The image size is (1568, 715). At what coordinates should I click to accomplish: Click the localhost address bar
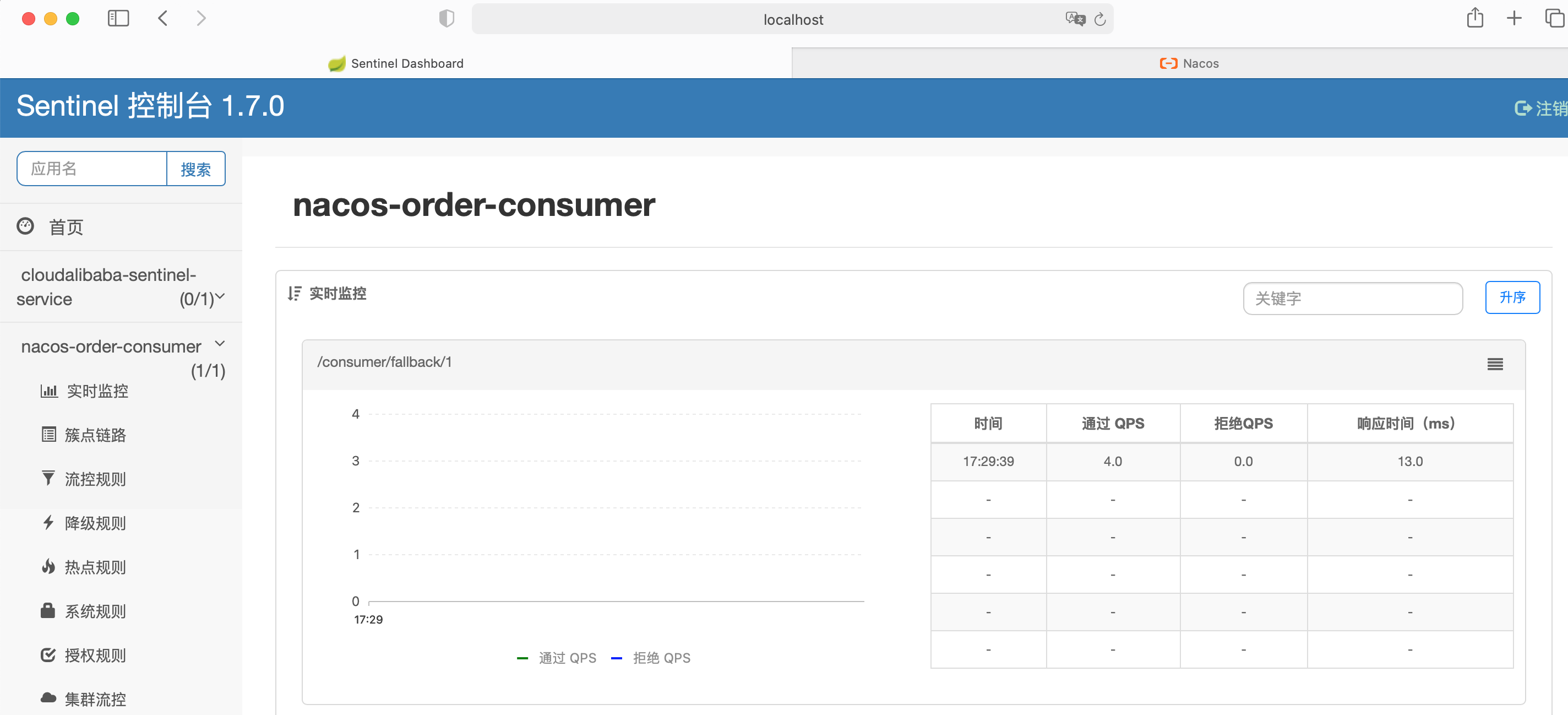coord(792,19)
